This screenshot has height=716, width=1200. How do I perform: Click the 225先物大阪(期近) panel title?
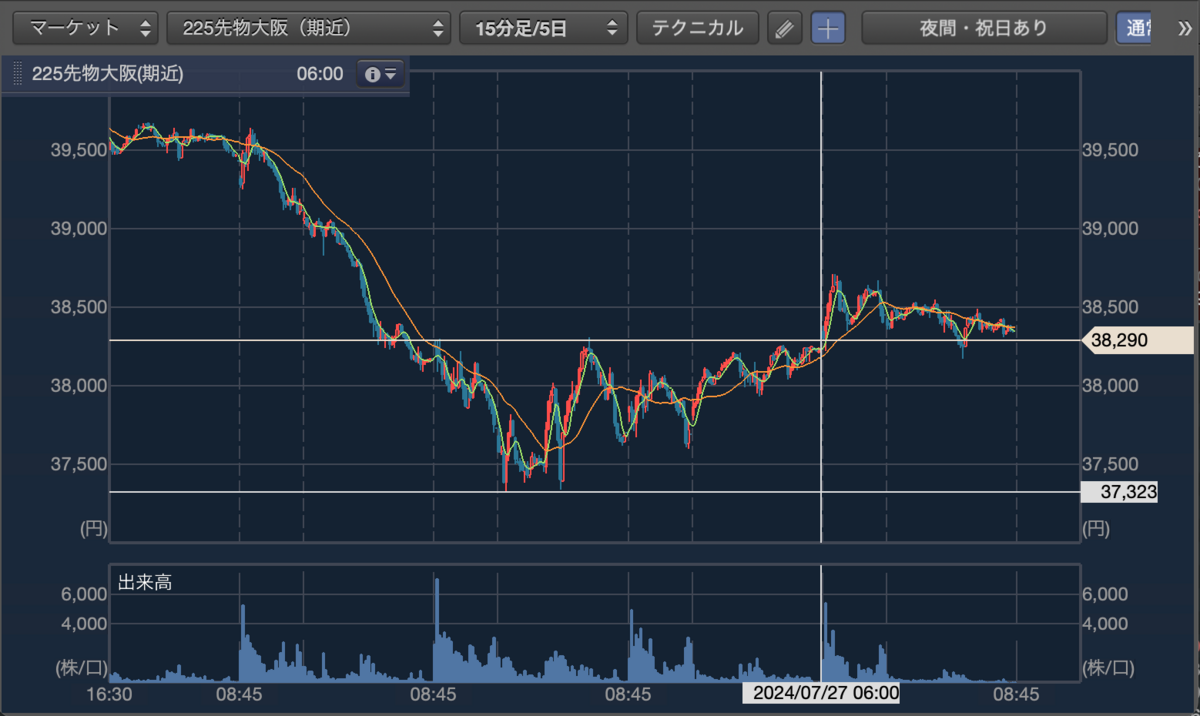coord(108,74)
